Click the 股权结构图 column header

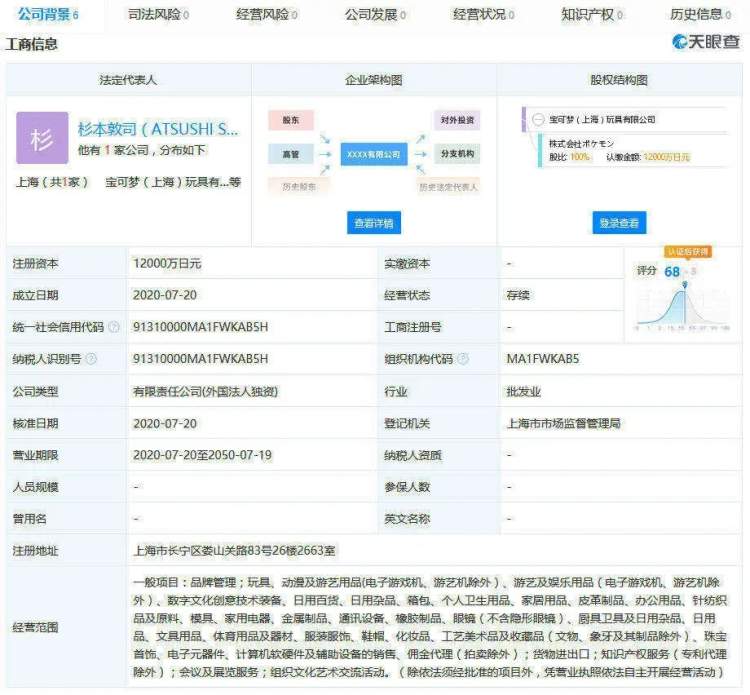tap(619, 80)
